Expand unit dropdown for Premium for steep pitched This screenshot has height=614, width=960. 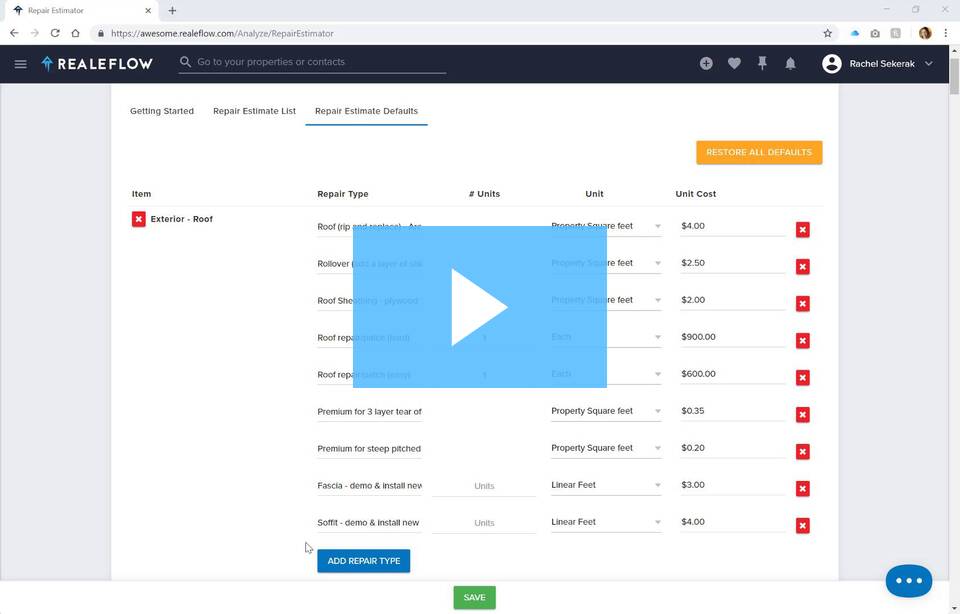click(657, 449)
